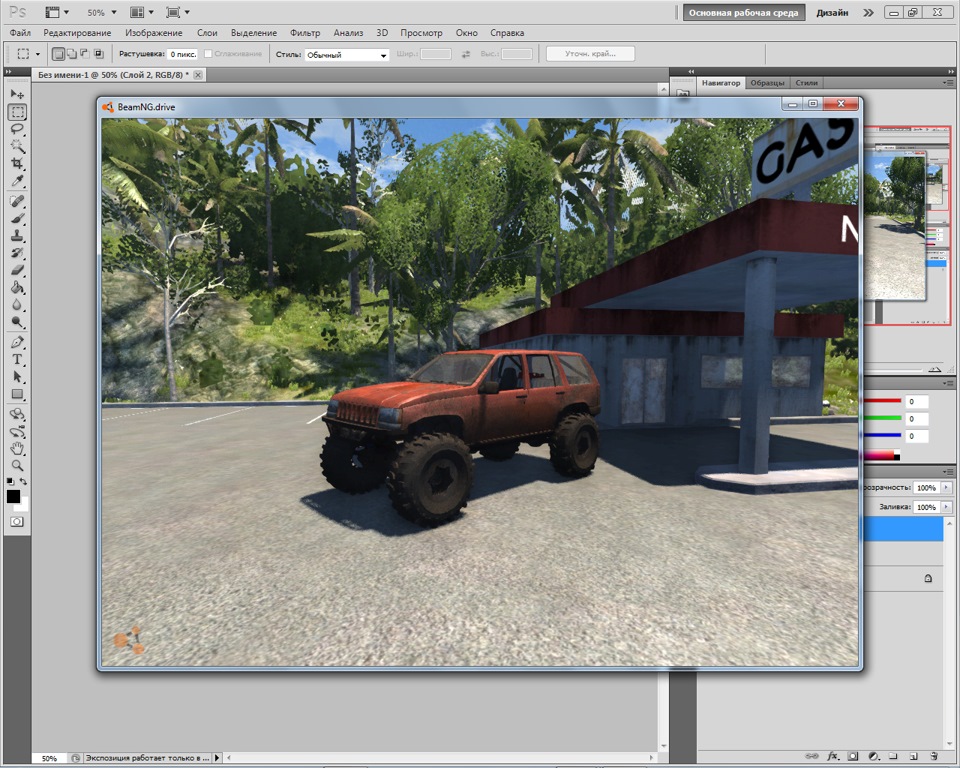
Task: Open the Изображение menu
Action: [154, 33]
